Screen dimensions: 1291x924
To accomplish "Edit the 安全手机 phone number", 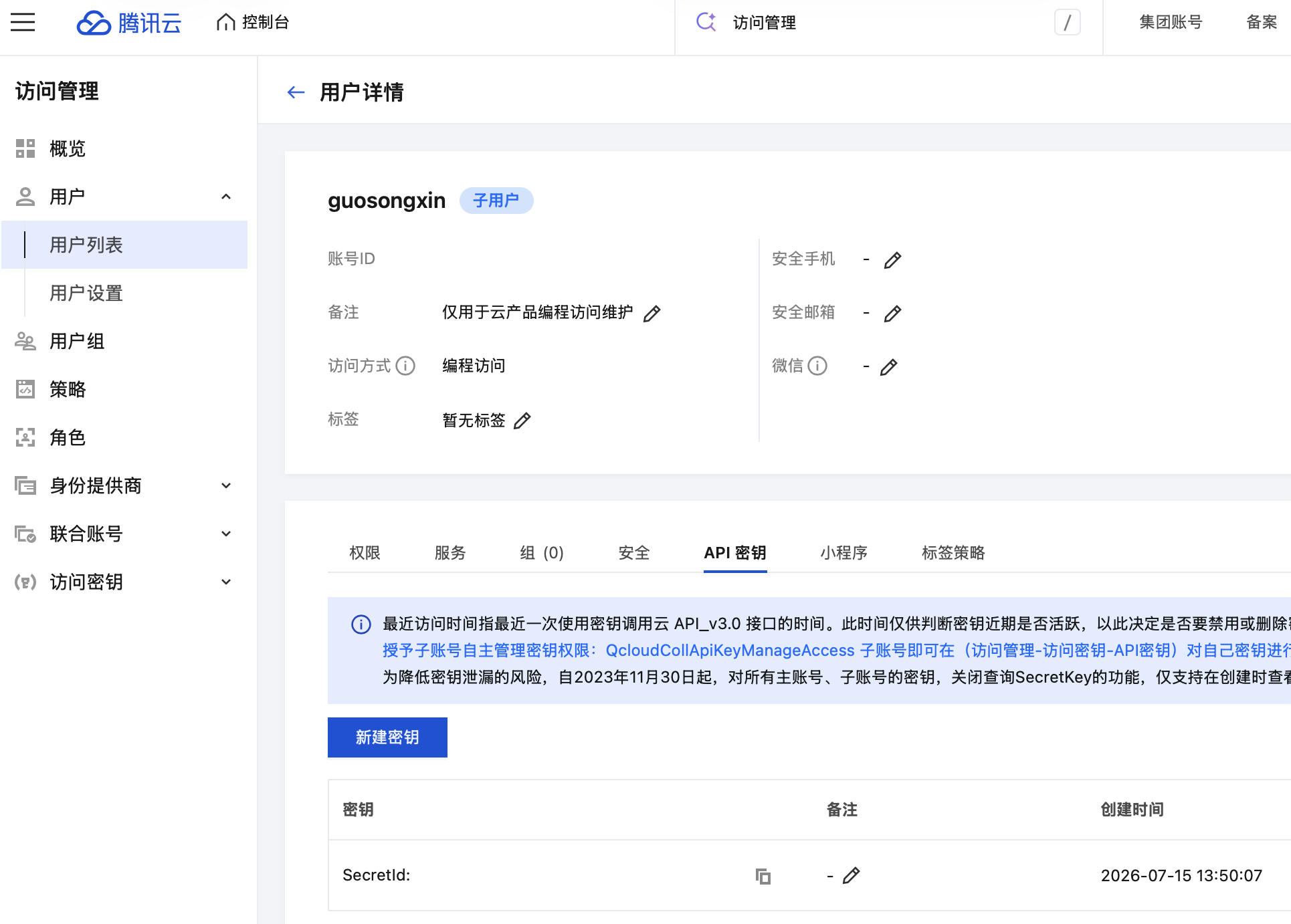I will coord(892,259).
